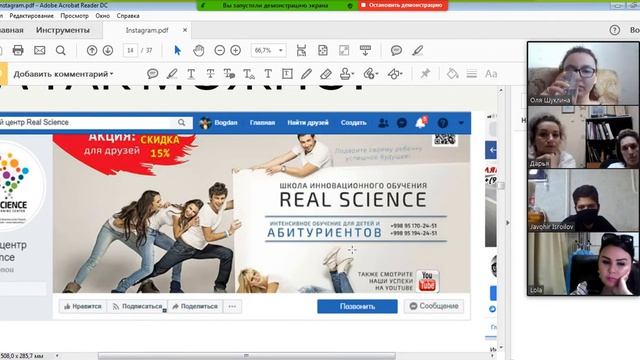This screenshot has width=640, height=360.
Task: Choose the add text comment tool
Action: tap(268, 73)
